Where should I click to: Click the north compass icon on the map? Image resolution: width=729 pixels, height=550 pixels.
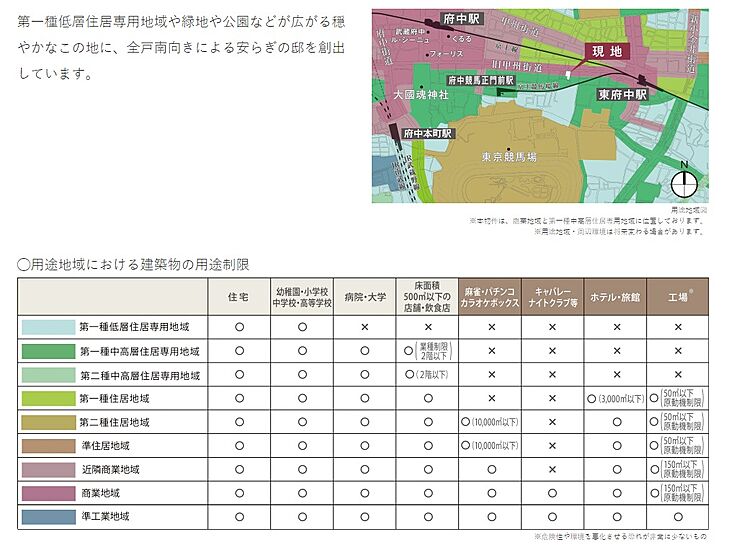pyautogui.click(x=684, y=183)
